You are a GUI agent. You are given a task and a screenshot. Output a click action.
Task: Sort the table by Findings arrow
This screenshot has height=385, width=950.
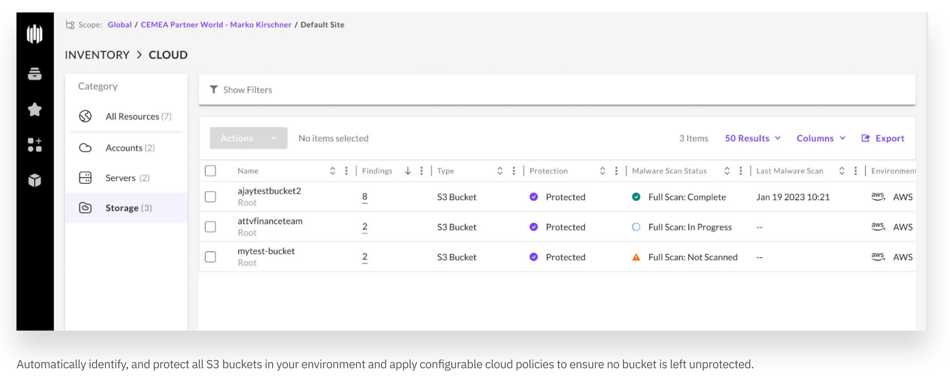point(408,171)
